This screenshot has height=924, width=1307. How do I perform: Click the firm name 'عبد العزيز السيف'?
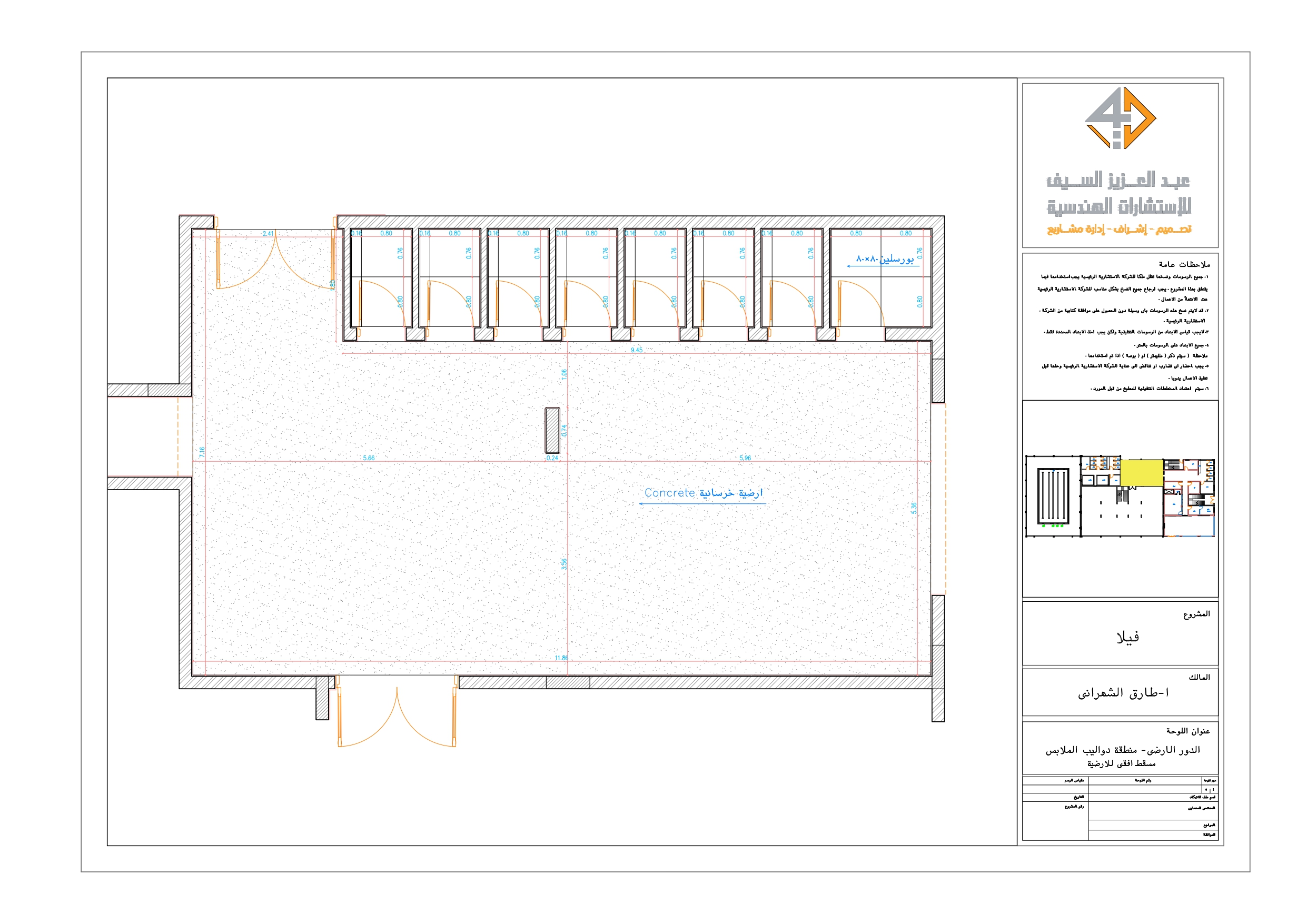(x=1118, y=181)
